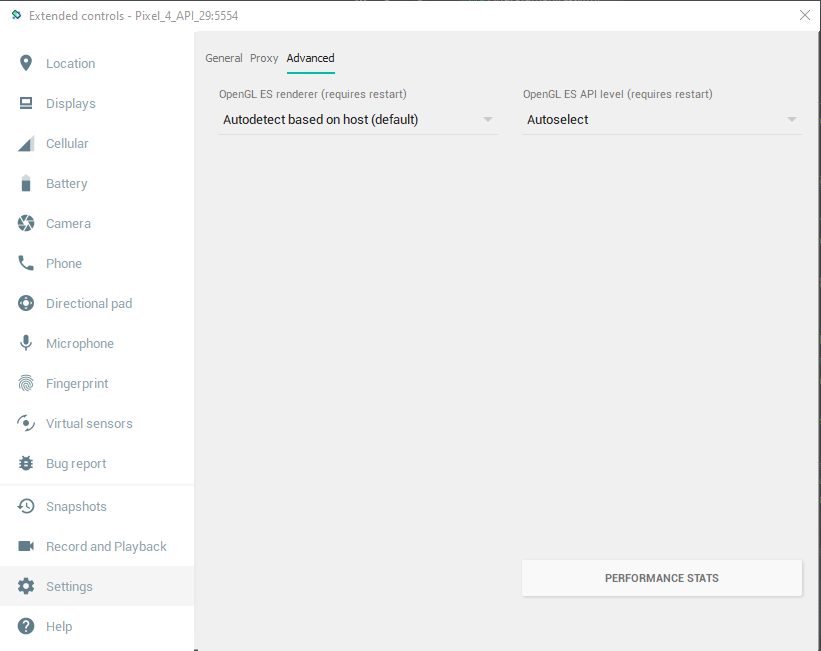Open the Snapshots clock icon
Image resolution: width=821 pixels, height=651 pixels.
click(x=24, y=506)
